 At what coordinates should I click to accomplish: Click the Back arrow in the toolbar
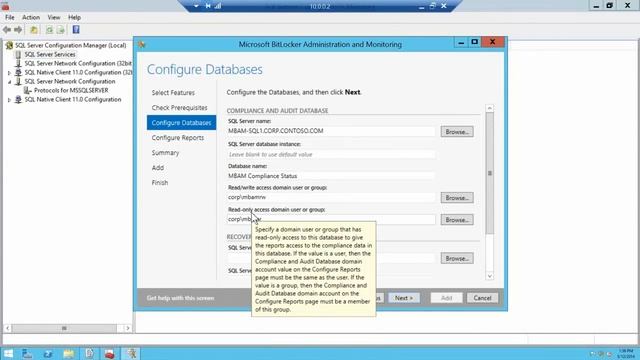tap(7, 30)
